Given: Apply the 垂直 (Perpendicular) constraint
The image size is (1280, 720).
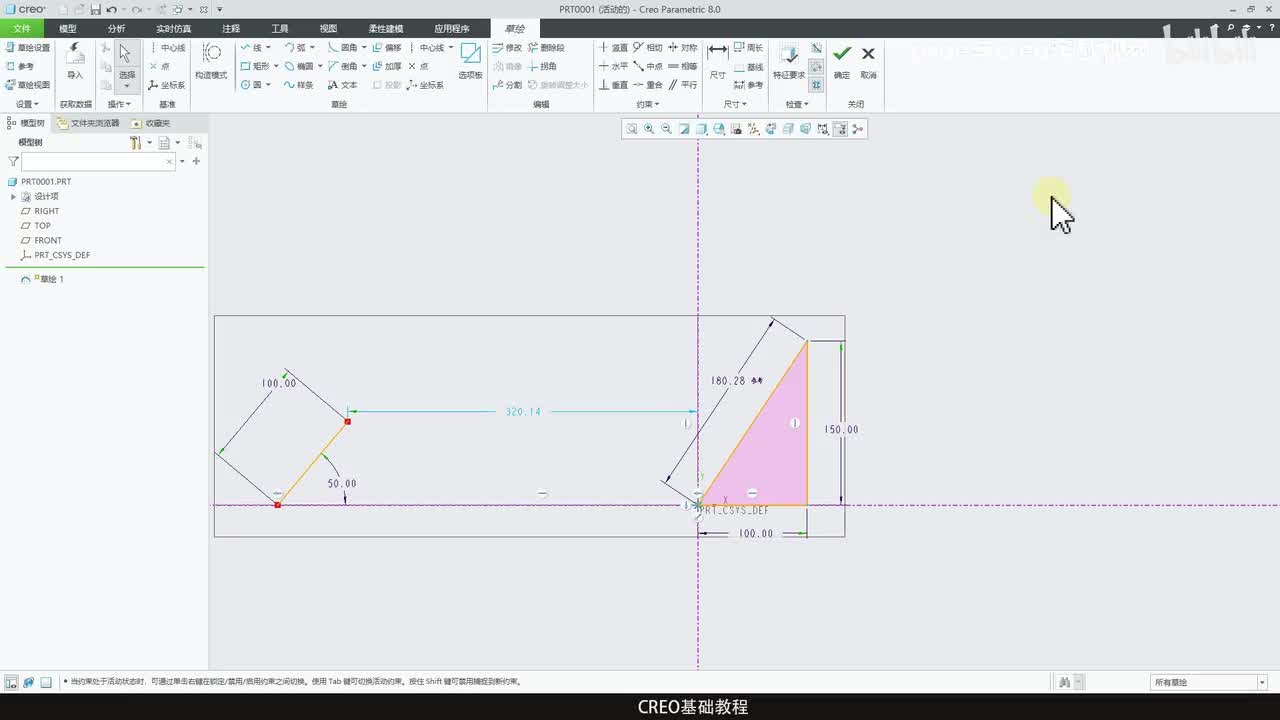Looking at the screenshot, I should click(613, 85).
